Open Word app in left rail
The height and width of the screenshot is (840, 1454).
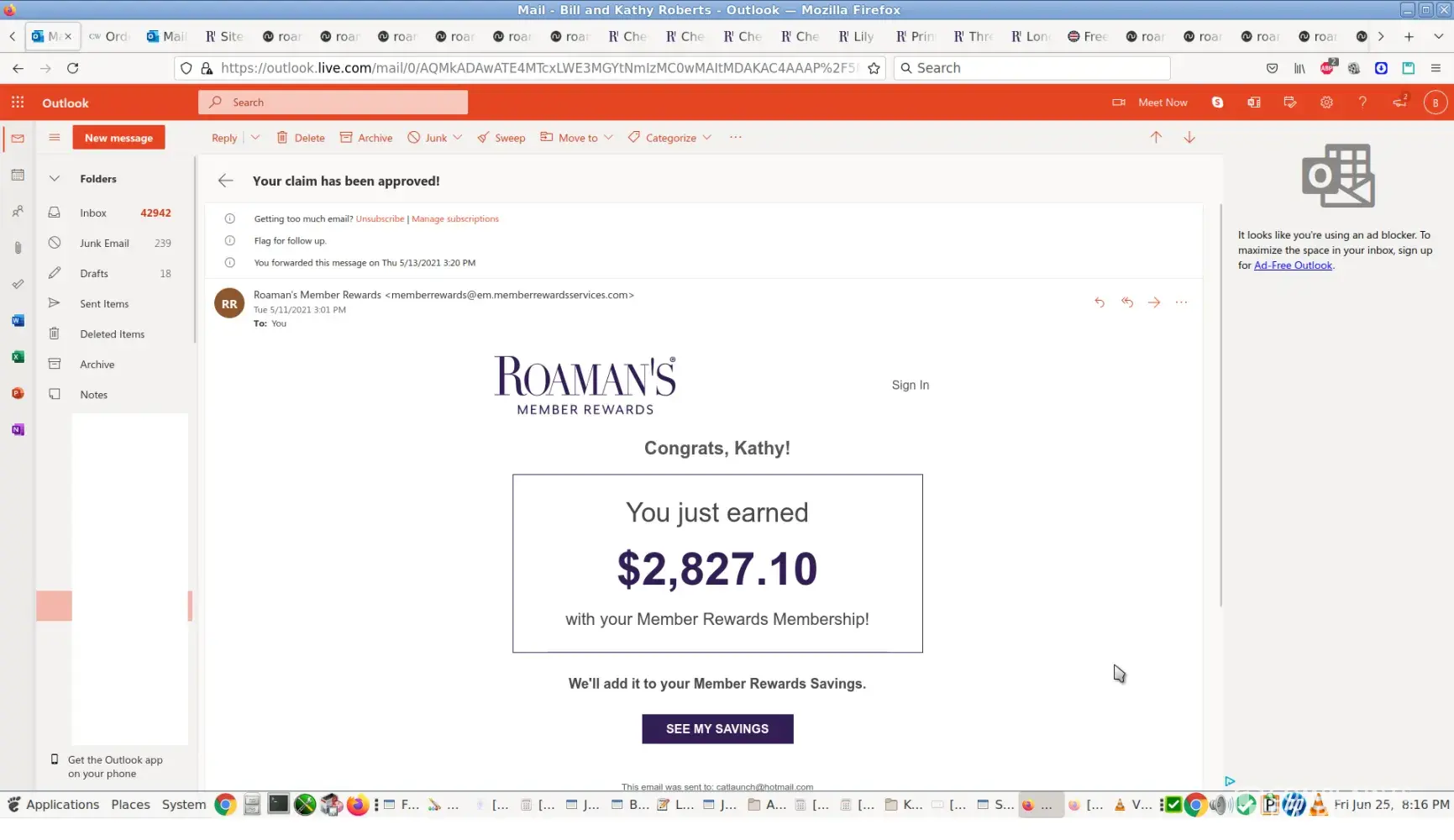[x=18, y=321]
